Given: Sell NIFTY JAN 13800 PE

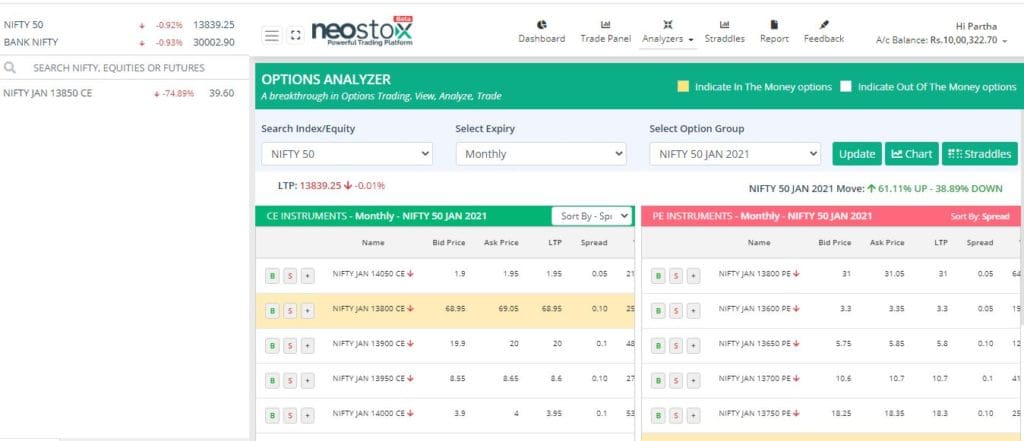Looking at the screenshot, I should (676, 276).
